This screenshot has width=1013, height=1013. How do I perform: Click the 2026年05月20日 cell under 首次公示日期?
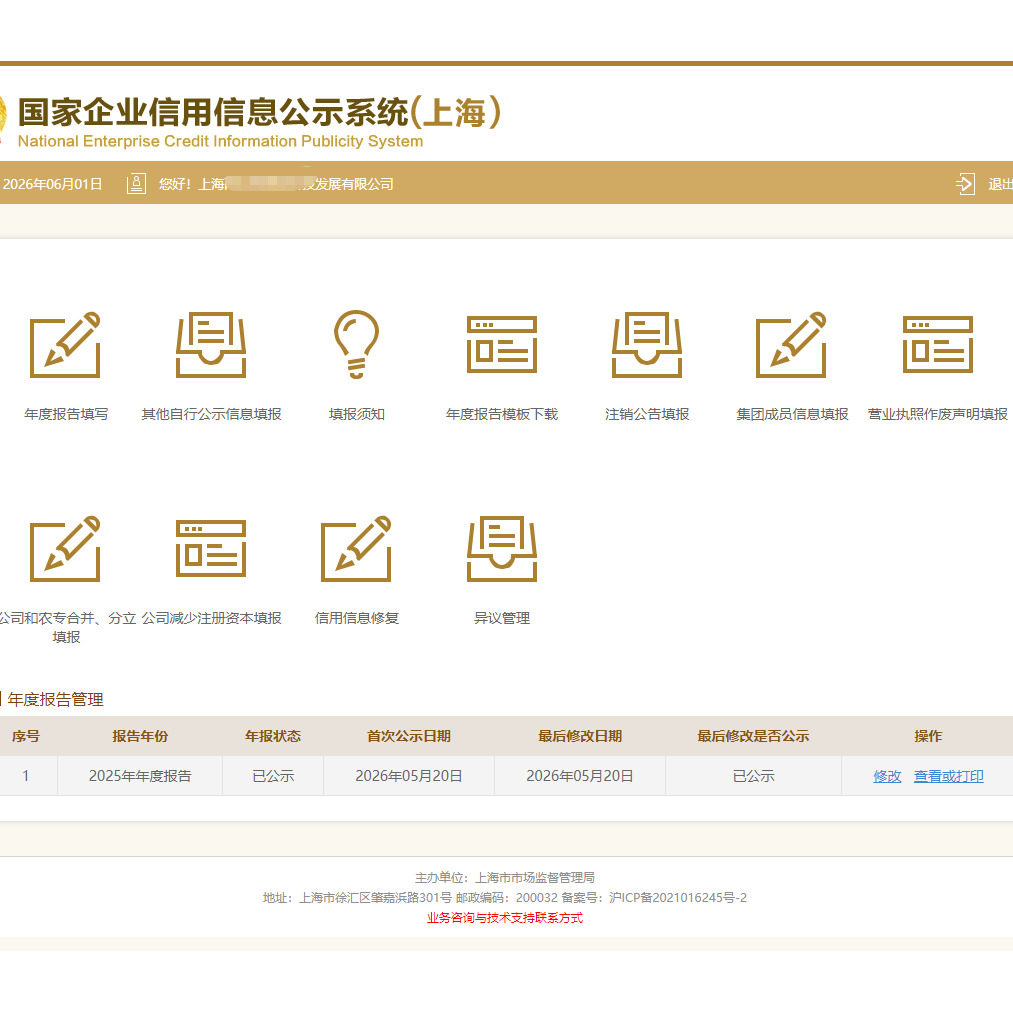pyautogui.click(x=408, y=776)
